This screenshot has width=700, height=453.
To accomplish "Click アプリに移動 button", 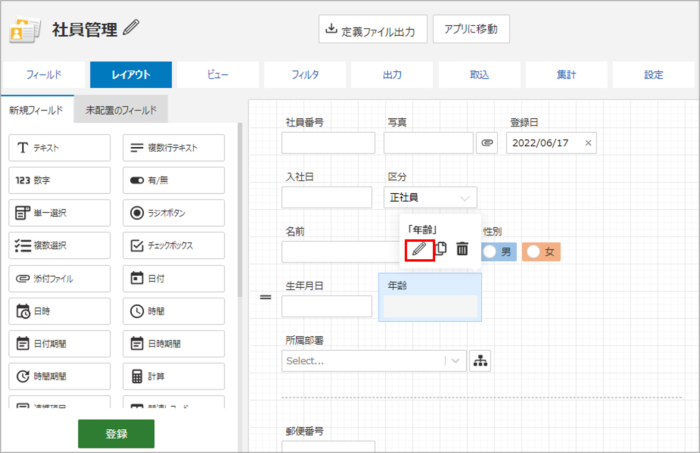I will tap(471, 29).
